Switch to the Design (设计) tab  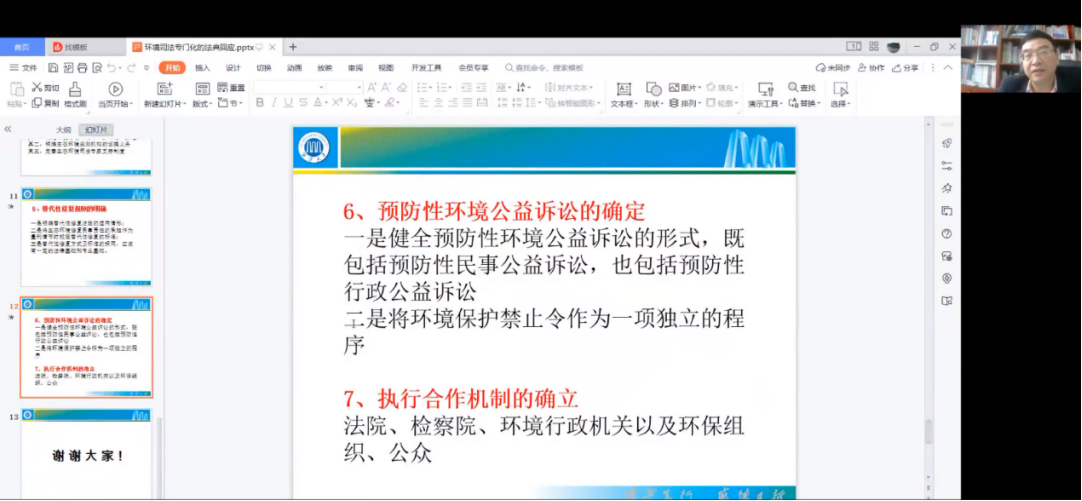click(x=233, y=68)
